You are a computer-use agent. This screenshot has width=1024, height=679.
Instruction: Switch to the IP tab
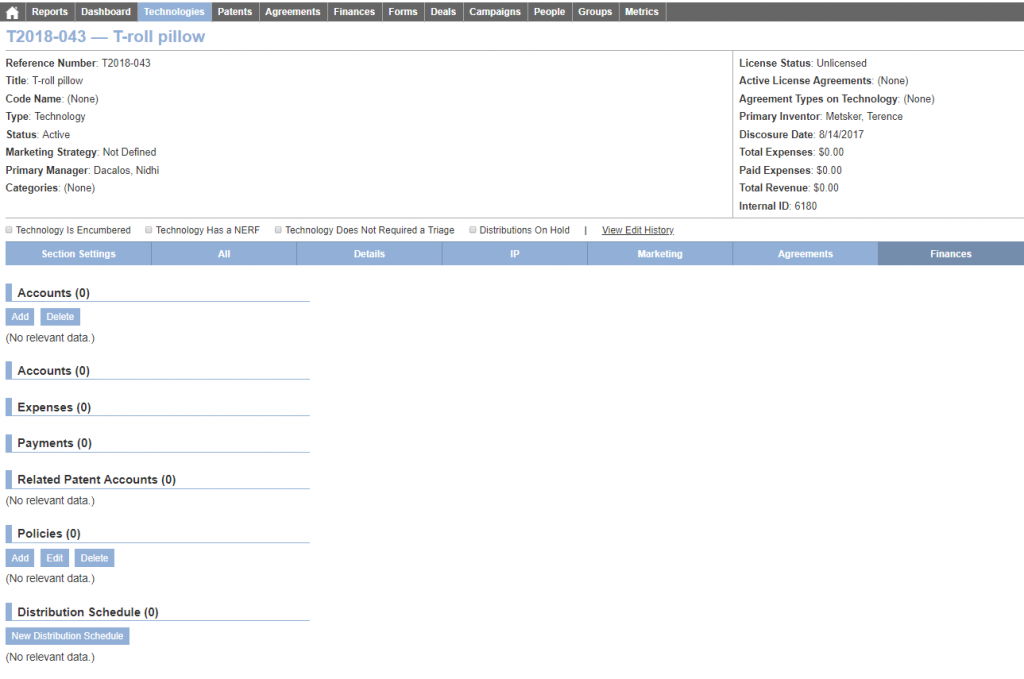[515, 254]
